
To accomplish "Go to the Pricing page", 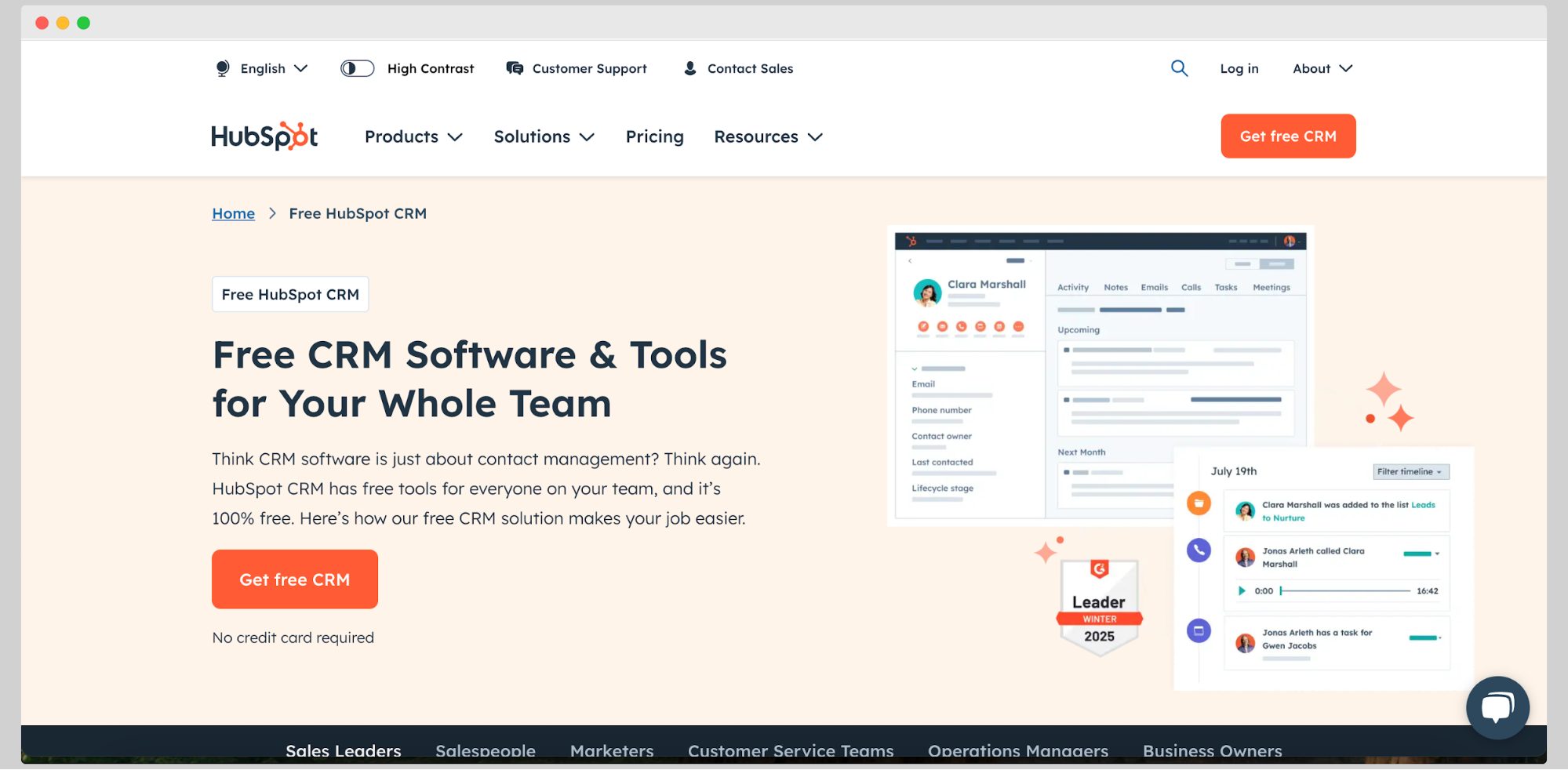I will 655,136.
